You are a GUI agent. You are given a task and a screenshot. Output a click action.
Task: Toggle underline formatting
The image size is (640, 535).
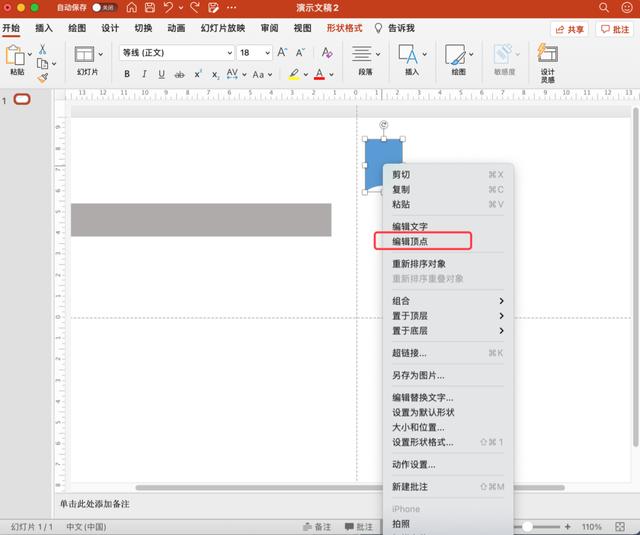click(x=162, y=74)
